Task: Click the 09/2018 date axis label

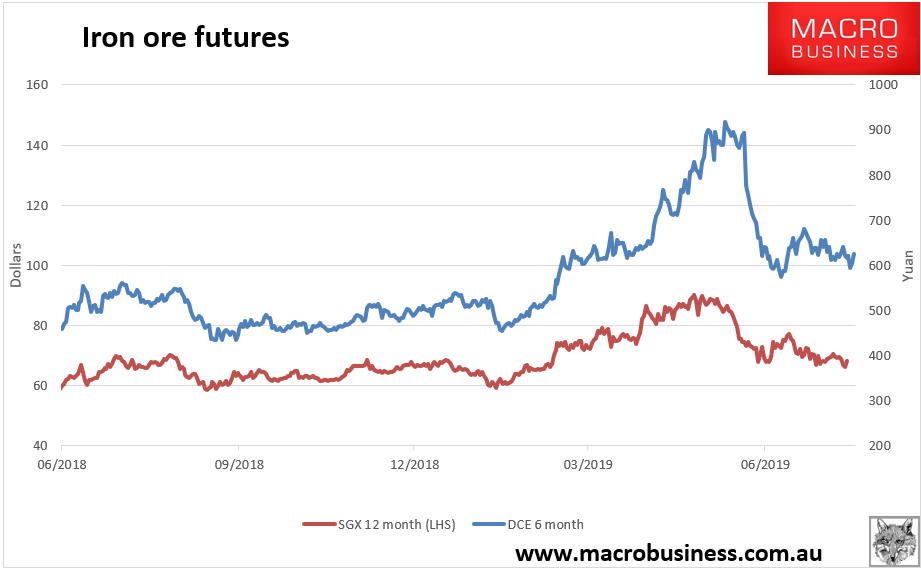Action: 238,464
